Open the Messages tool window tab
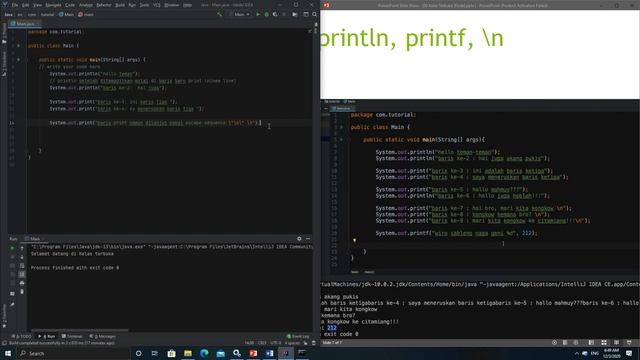Viewport: 640px width, 360px height. [102, 336]
